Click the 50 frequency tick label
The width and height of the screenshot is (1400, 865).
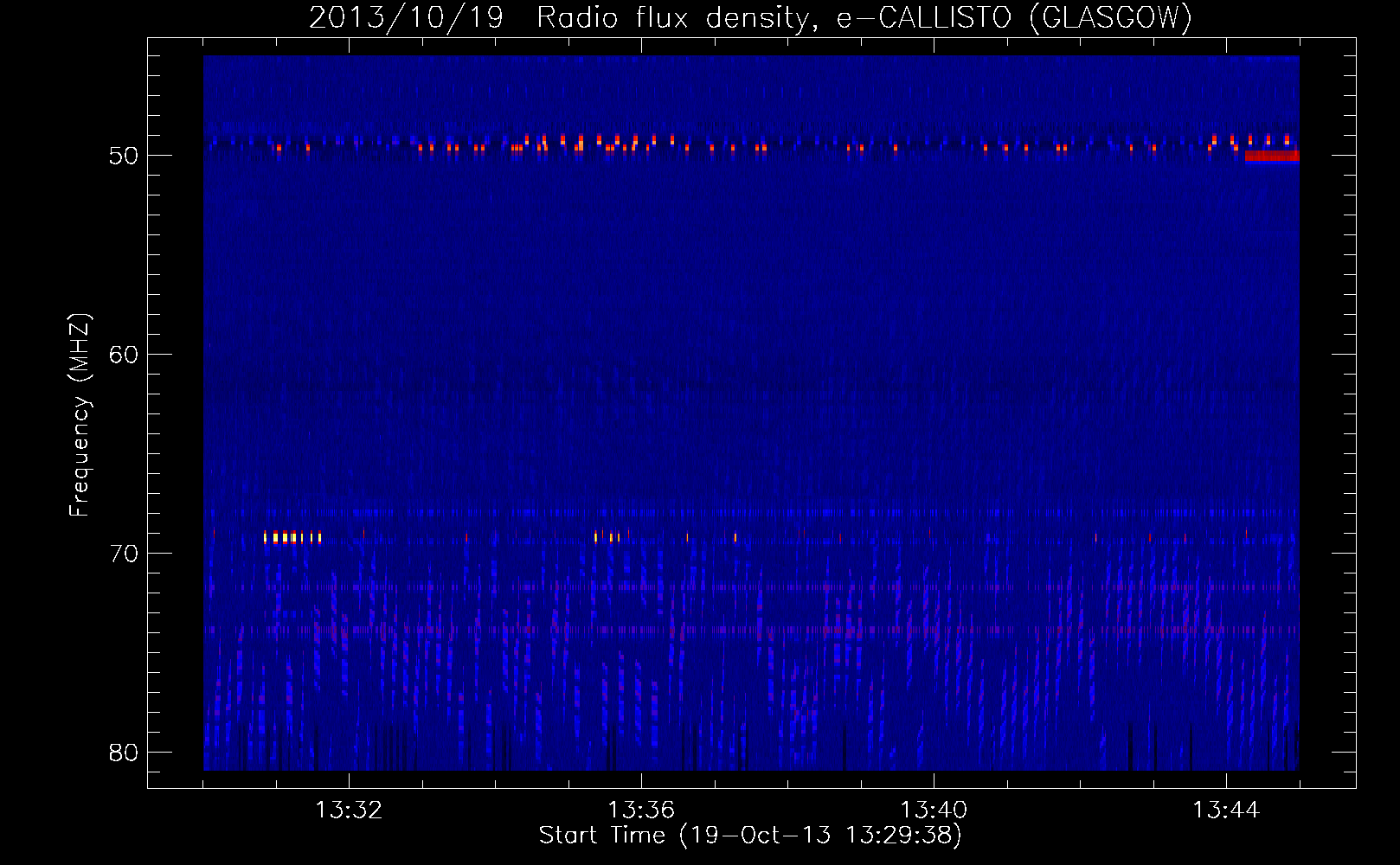click(x=124, y=156)
